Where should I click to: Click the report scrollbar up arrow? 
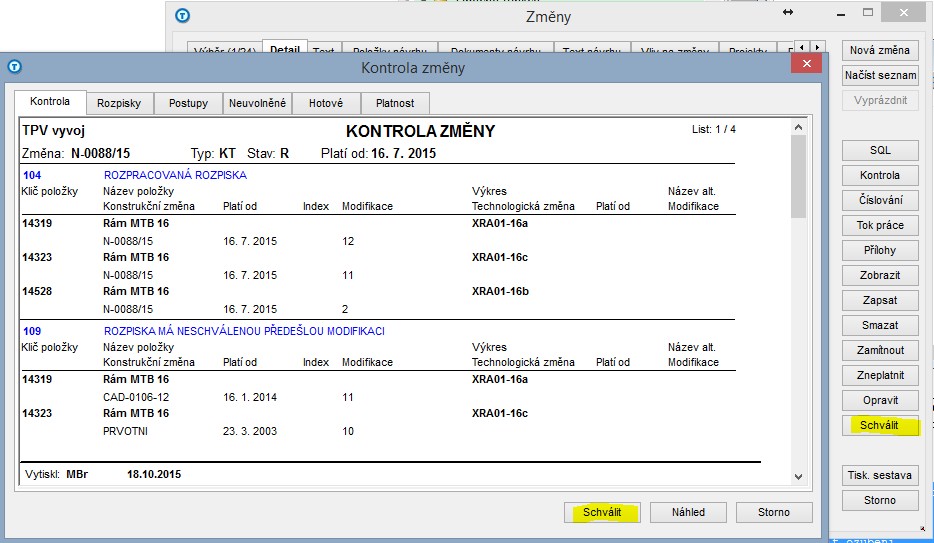(797, 126)
